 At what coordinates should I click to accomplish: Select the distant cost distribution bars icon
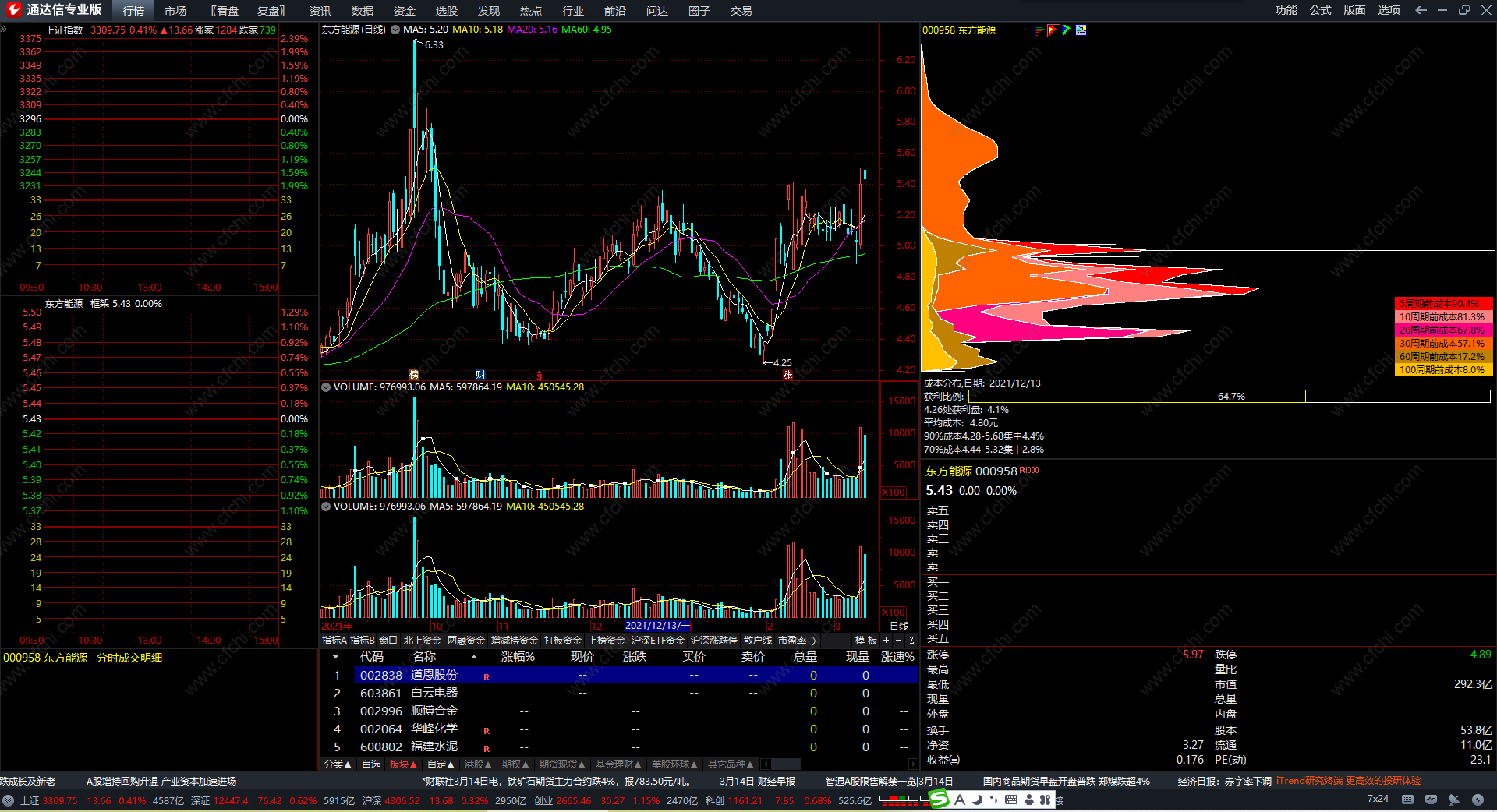click(x=1039, y=30)
